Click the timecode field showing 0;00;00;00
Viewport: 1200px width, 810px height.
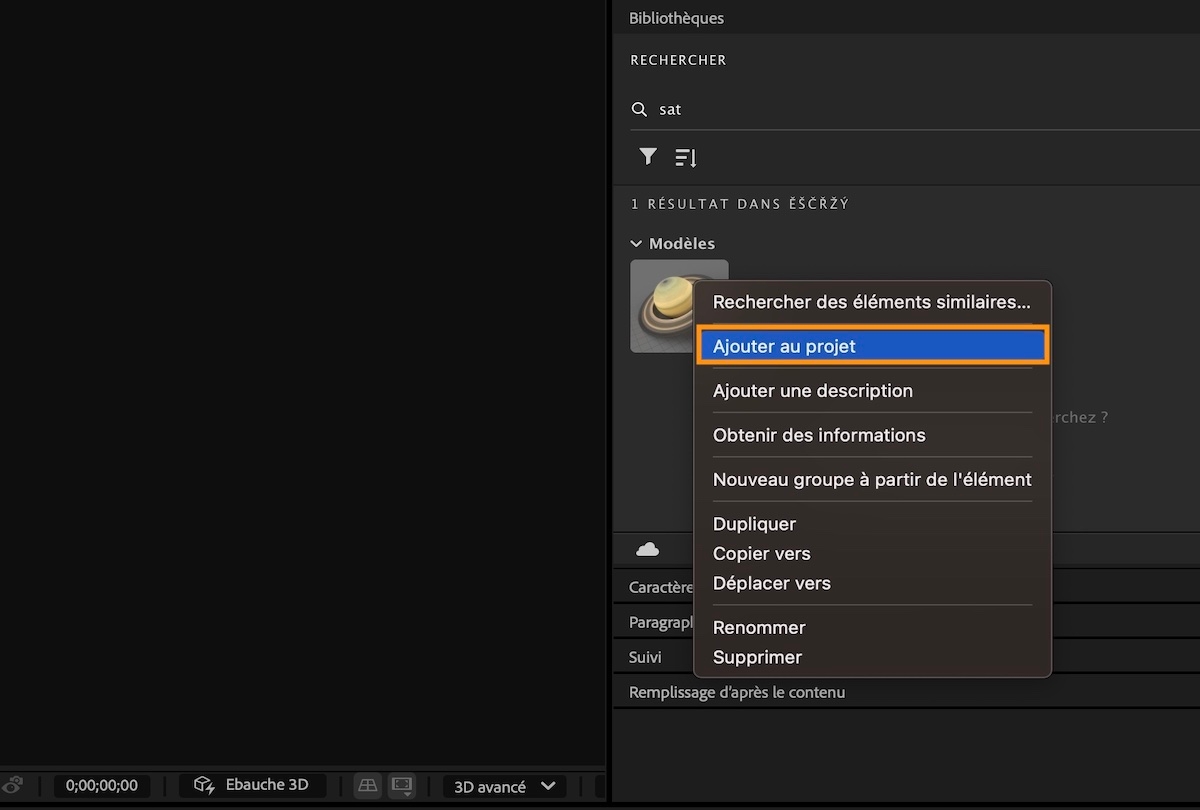[x=101, y=785]
